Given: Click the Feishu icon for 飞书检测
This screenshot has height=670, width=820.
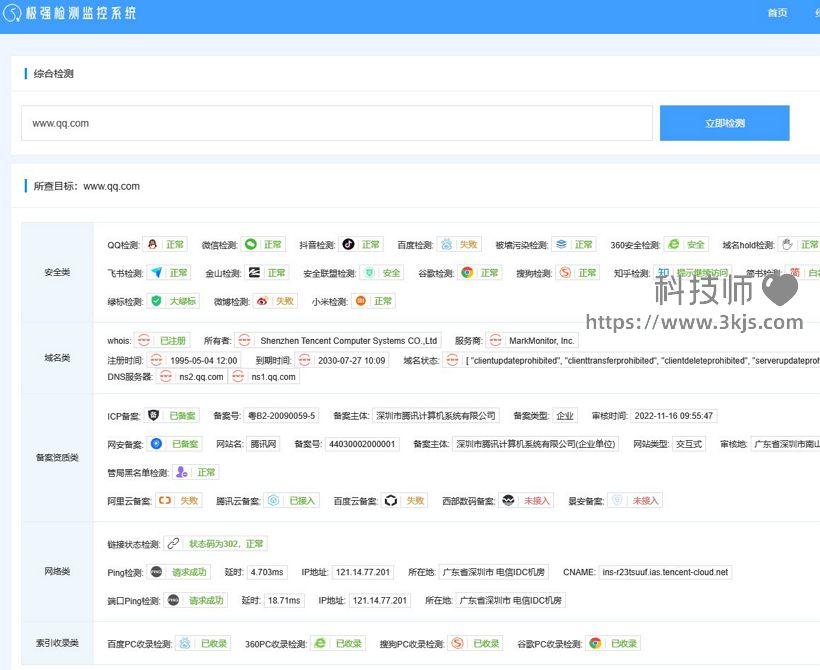Looking at the screenshot, I should [x=156, y=272].
